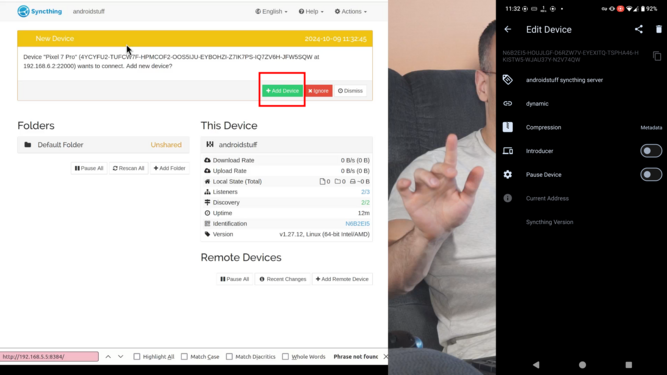Open the Help dropdown menu
Viewport: 667px width, 375px height.
pyautogui.click(x=311, y=11)
